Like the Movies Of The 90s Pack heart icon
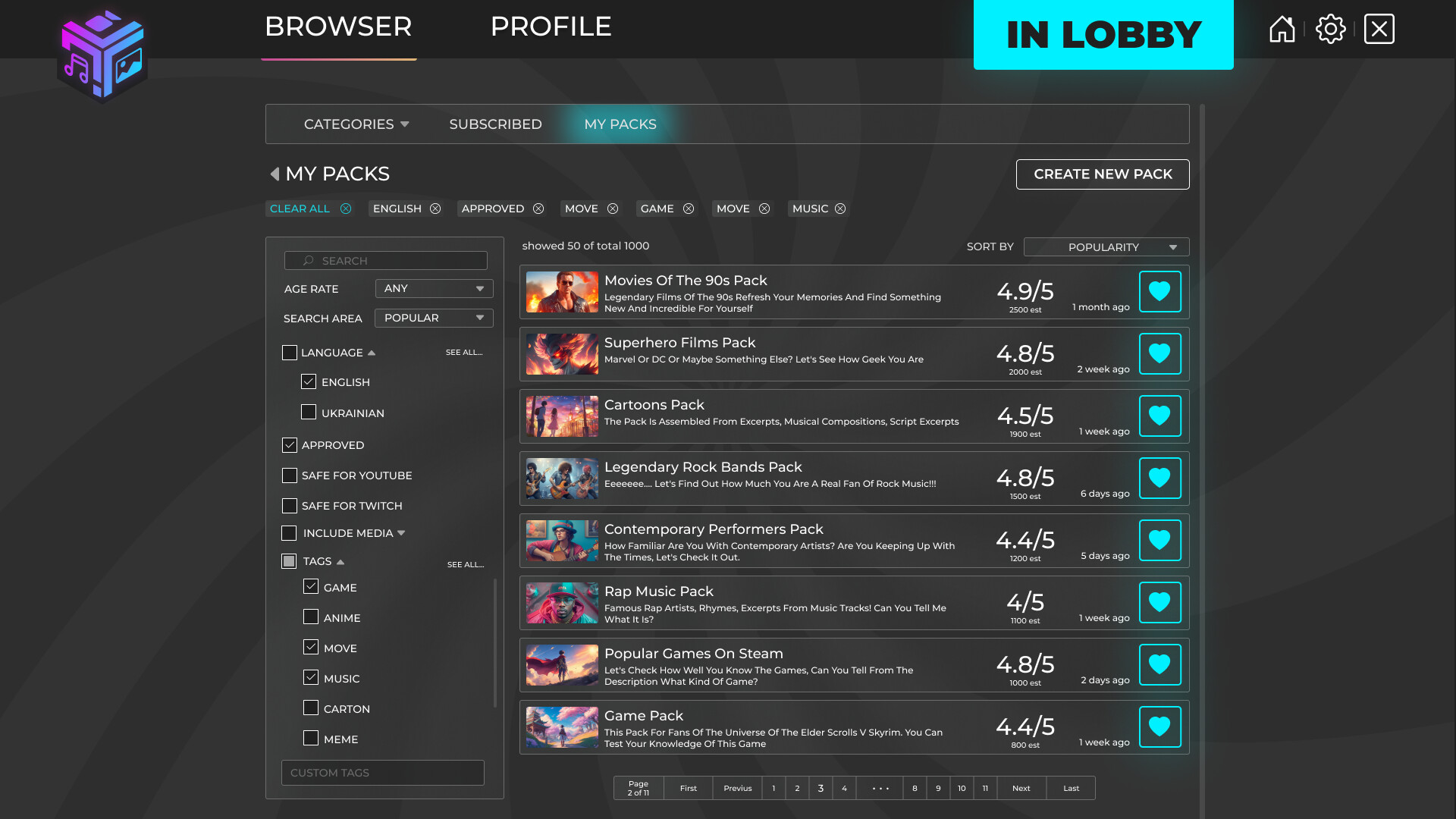 click(x=1159, y=291)
